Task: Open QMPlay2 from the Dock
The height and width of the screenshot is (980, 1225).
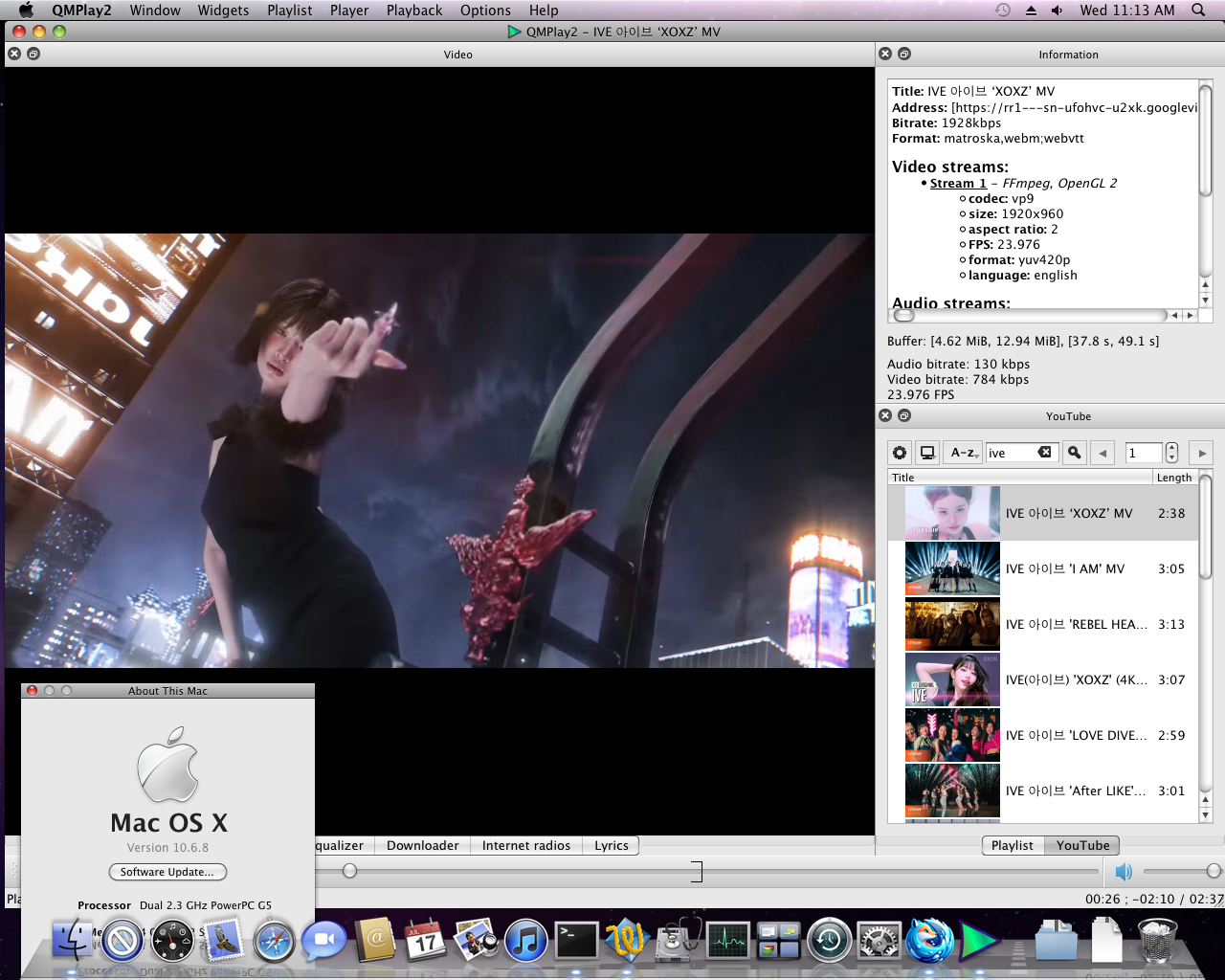Action: tap(979, 940)
